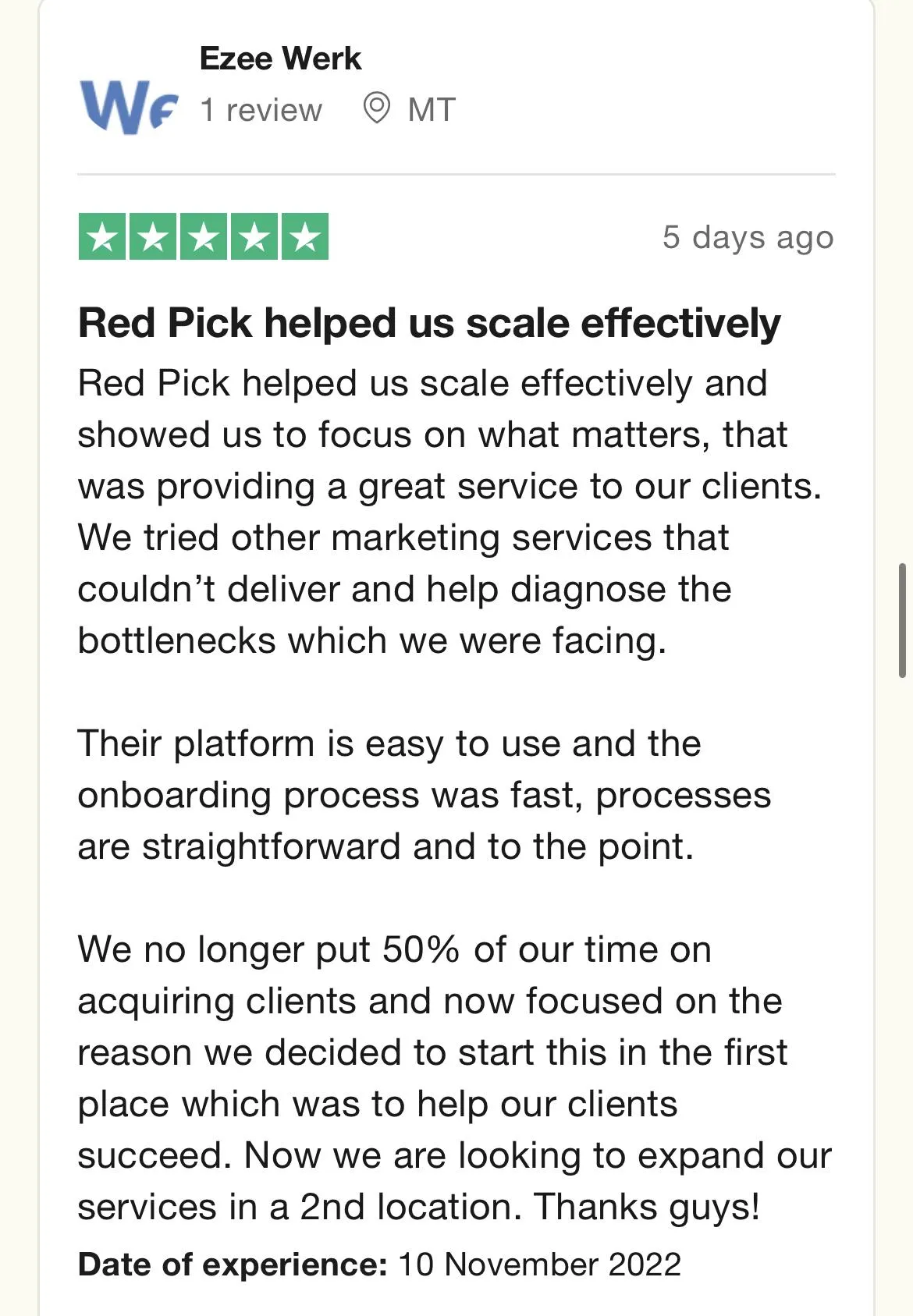Click the 'Thanks guys!' closing sentence
913x1316 pixels.
pos(647,1207)
